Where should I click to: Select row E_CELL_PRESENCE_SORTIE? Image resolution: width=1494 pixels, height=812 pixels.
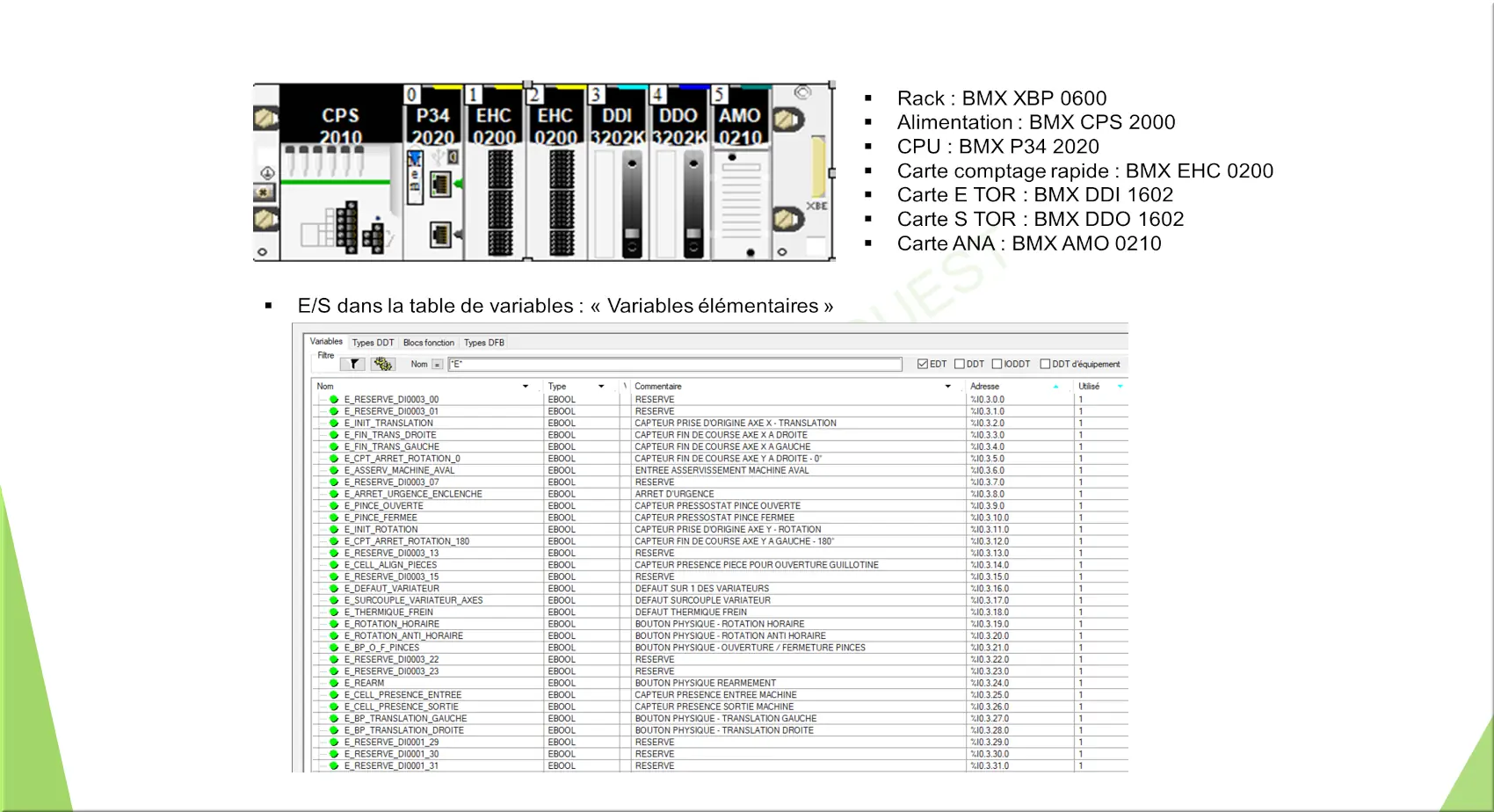tap(721, 707)
